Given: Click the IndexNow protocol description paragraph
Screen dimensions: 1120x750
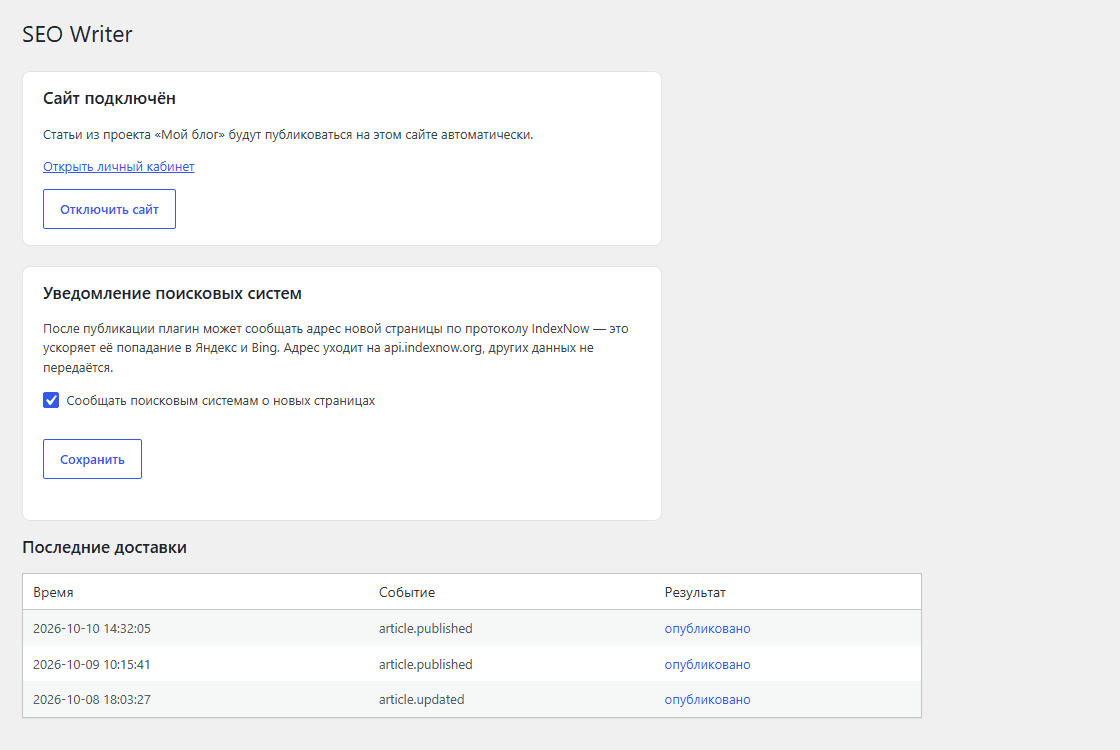Looking at the screenshot, I should pos(336,348).
